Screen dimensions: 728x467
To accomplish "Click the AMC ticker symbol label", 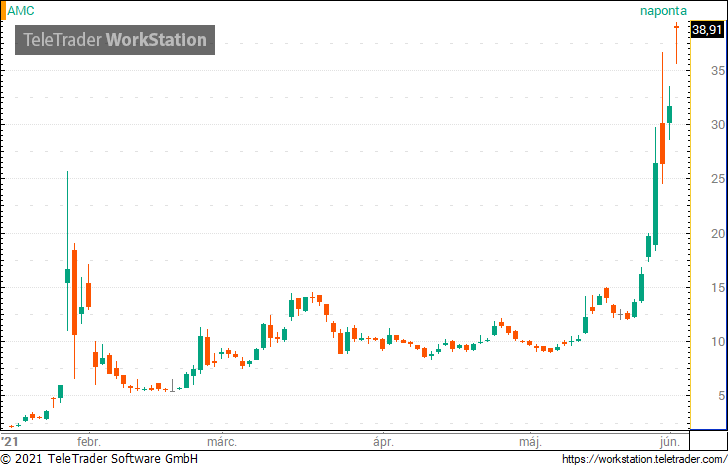I will tap(21, 11).
